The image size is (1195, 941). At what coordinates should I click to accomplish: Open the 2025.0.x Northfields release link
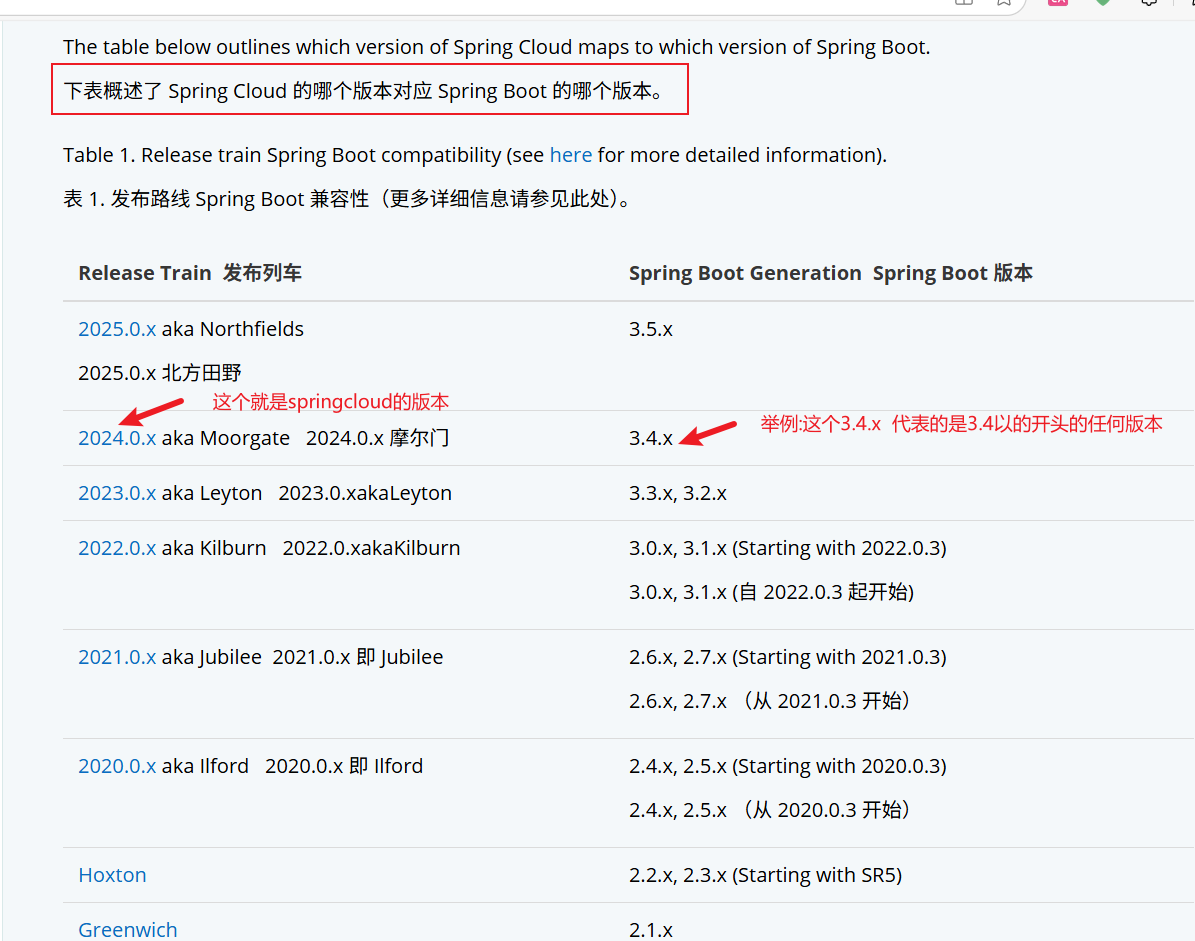tap(117, 328)
